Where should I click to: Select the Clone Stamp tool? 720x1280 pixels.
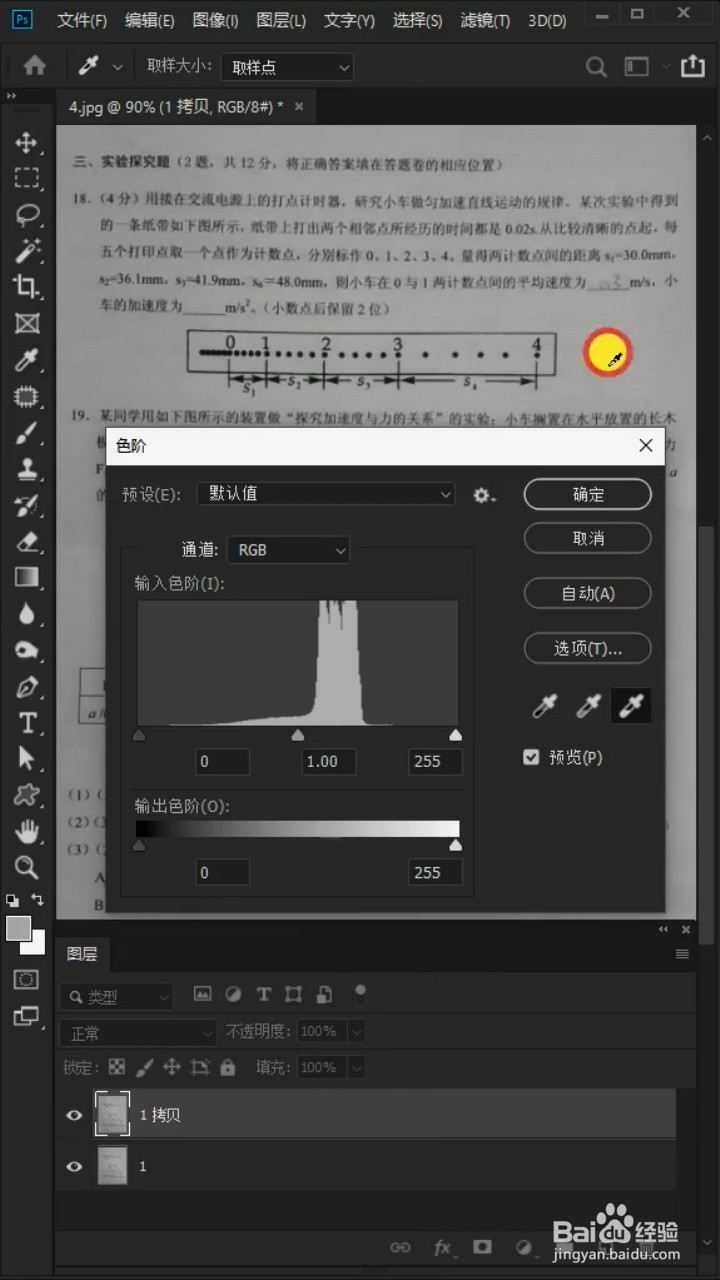(x=26, y=468)
